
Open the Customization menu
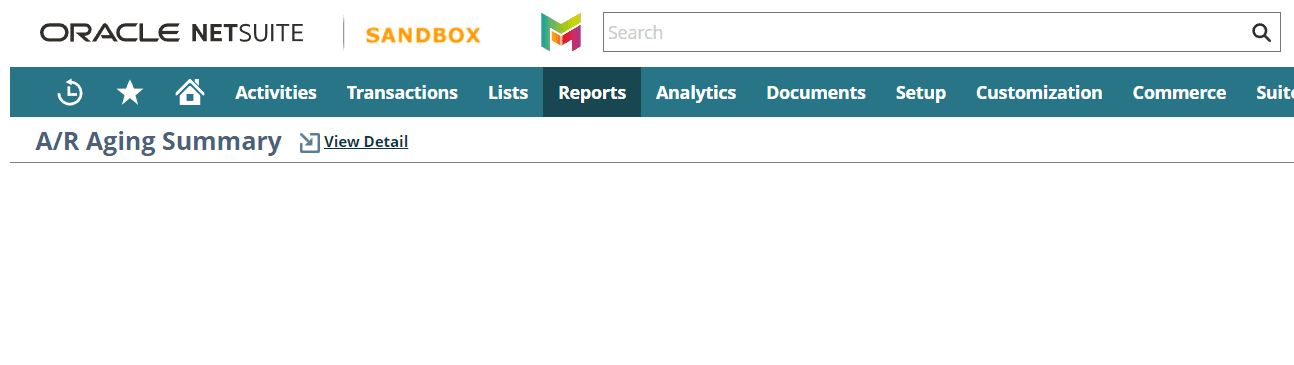[1039, 92]
